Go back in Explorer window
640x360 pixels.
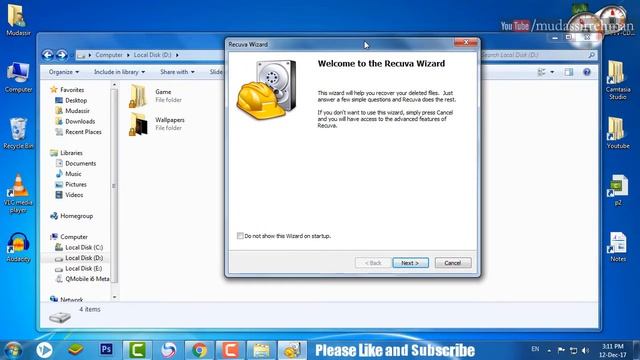(x=48, y=55)
